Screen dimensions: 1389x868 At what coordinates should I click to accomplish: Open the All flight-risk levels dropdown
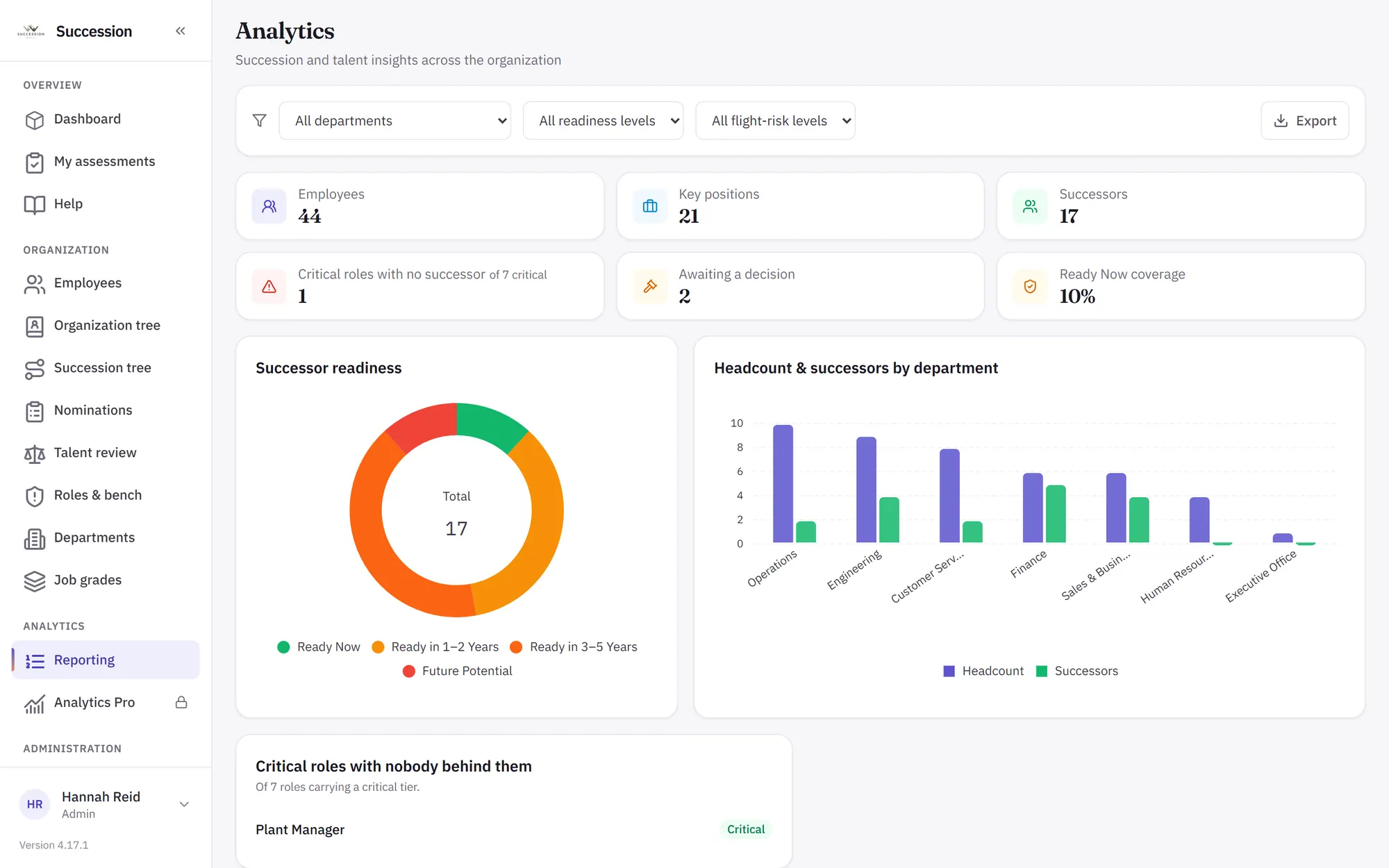click(x=775, y=121)
